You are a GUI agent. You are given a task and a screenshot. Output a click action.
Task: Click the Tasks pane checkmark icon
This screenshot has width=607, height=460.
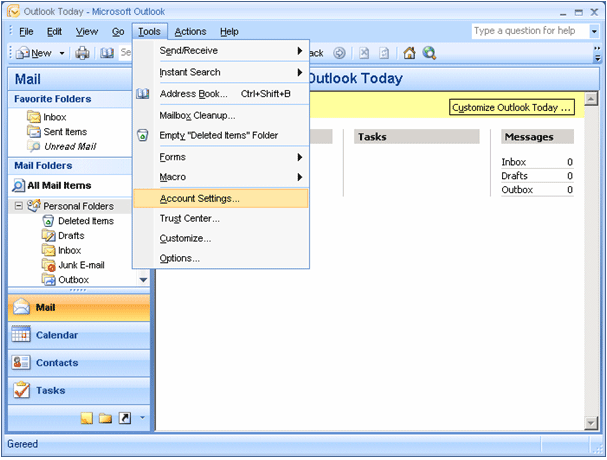21,390
